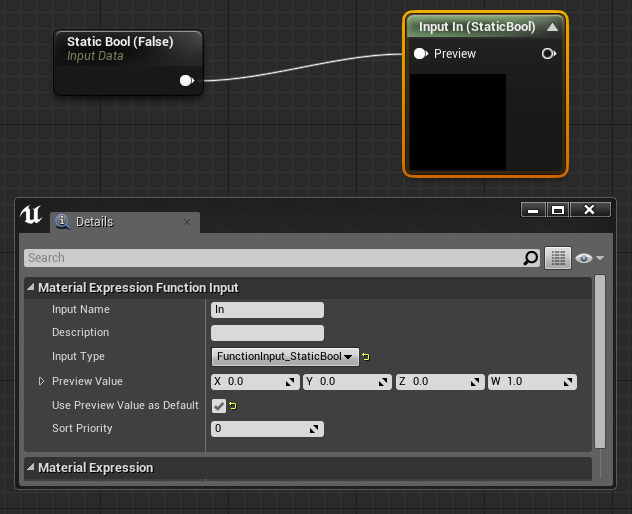Reset Input Type to its default value
The height and width of the screenshot is (514, 632).
pos(366,357)
